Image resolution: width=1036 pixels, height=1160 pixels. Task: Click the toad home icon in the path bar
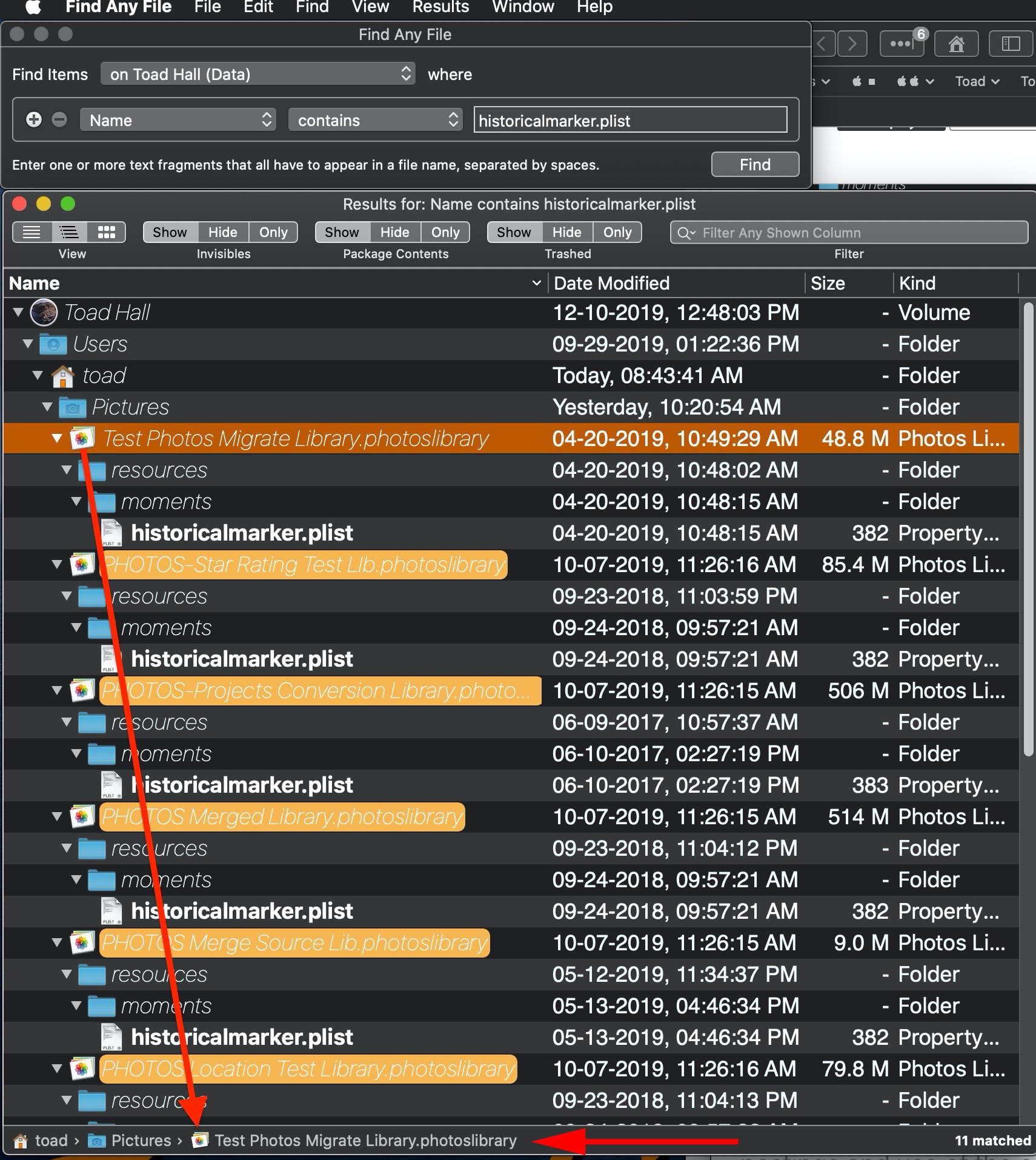[21, 1141]
